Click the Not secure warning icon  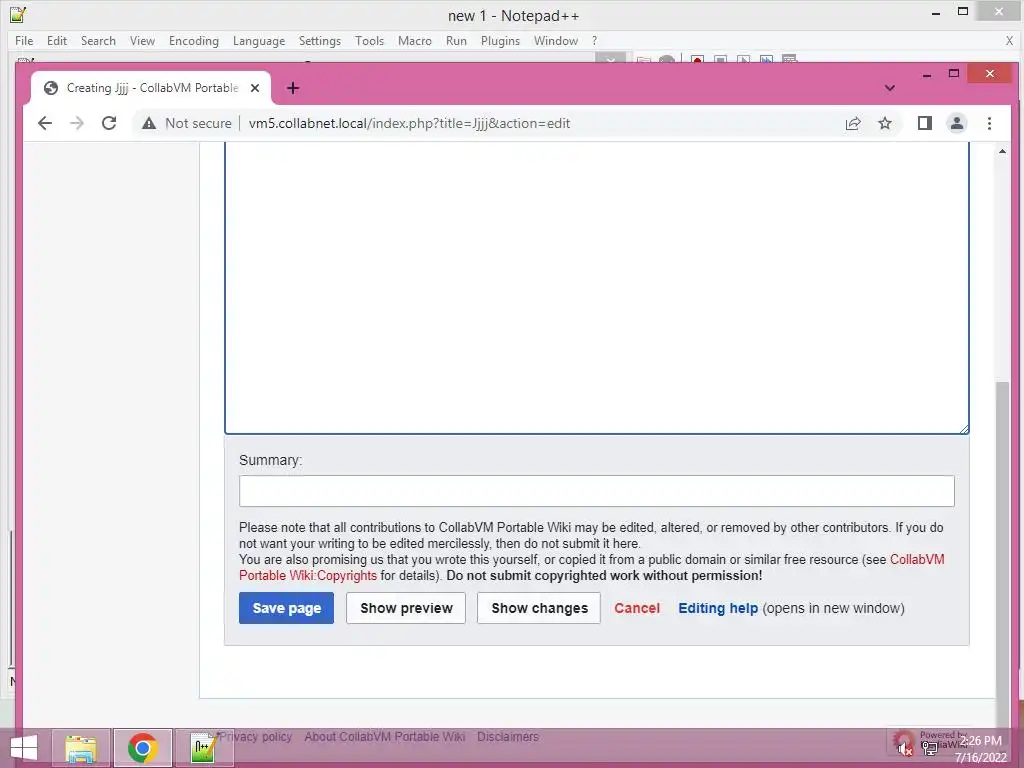tap(149, 123)
